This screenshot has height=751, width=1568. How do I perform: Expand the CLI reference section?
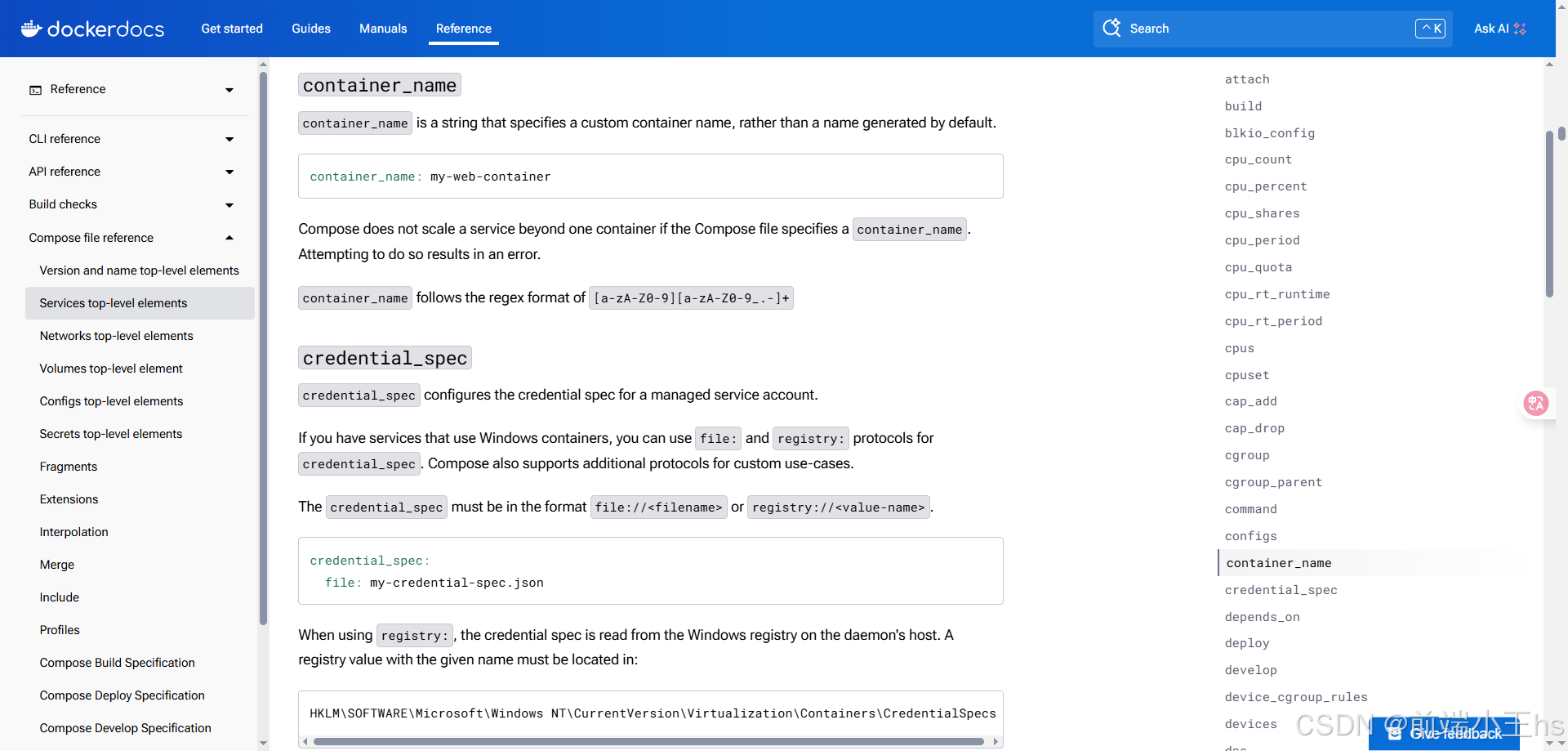click(x=229, y=139)
